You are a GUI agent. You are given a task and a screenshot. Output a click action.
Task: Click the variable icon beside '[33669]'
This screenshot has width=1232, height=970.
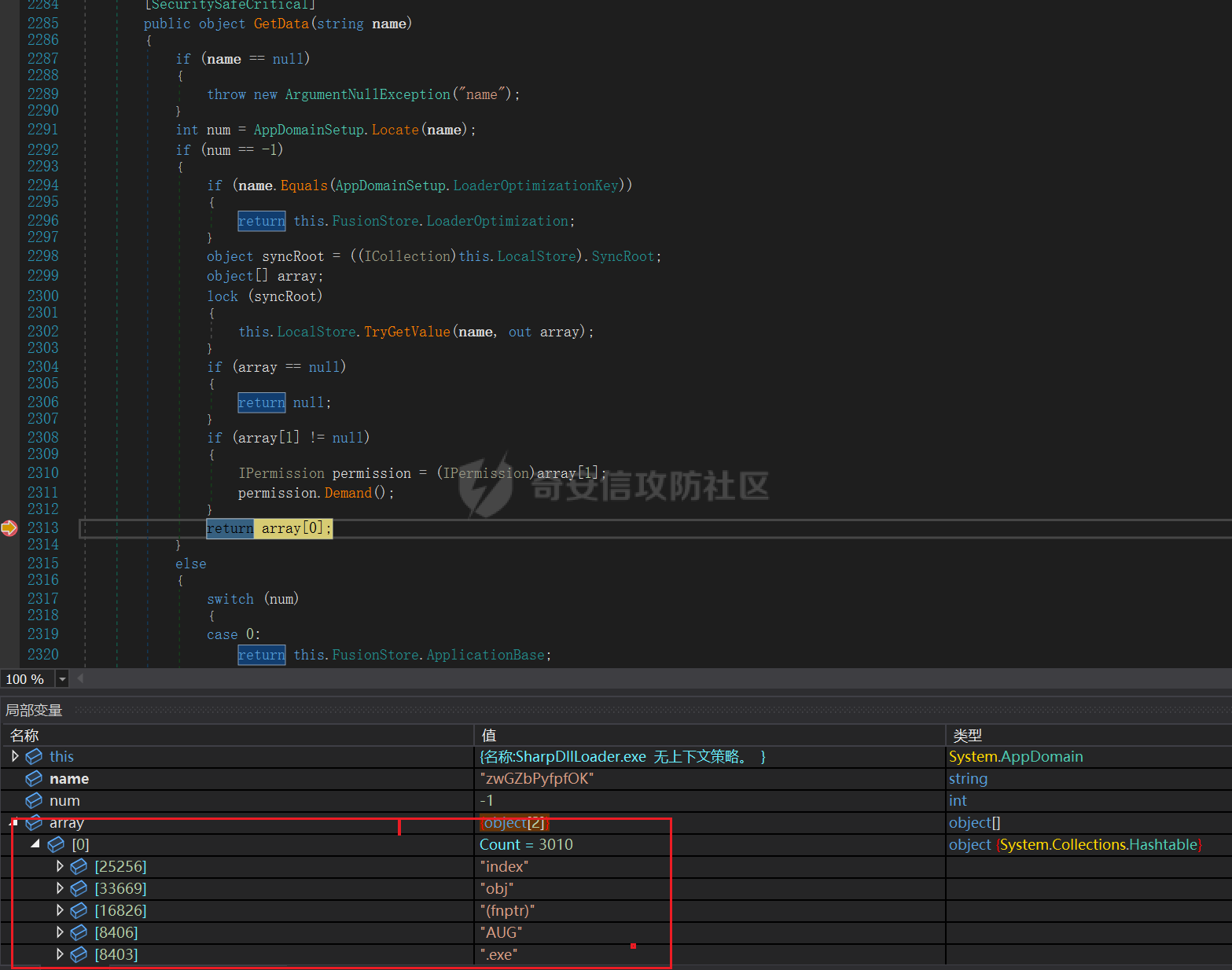coord(79,888)
